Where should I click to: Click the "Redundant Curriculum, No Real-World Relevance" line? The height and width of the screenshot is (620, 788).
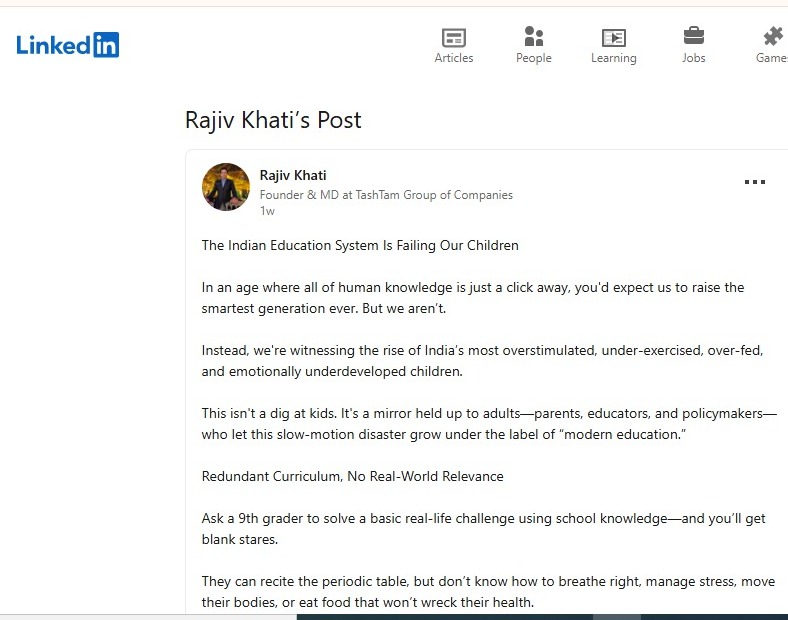352,476
